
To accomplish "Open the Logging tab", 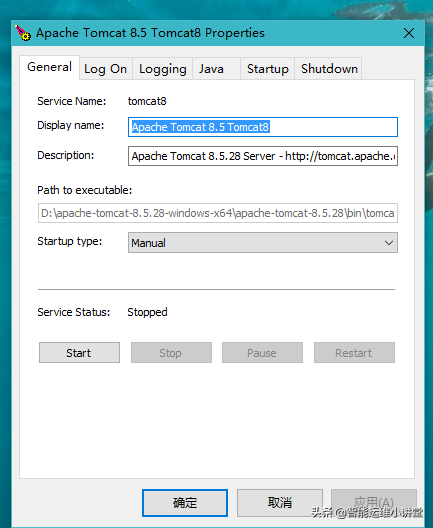I will 163,69.
